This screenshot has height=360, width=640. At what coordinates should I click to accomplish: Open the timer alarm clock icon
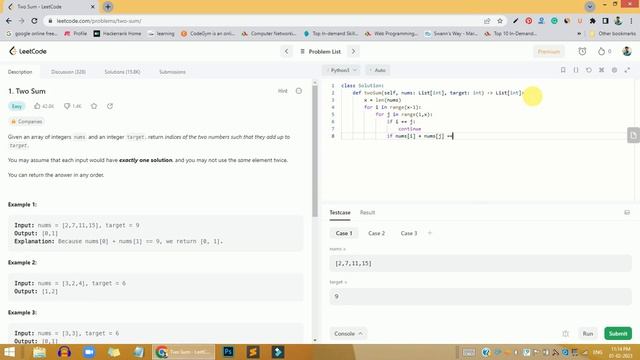[582, 51]
